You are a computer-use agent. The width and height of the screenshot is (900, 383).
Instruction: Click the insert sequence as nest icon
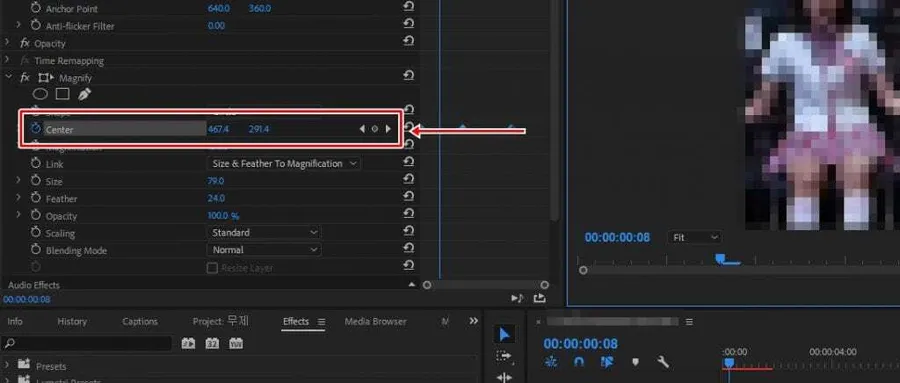(551, 362)
